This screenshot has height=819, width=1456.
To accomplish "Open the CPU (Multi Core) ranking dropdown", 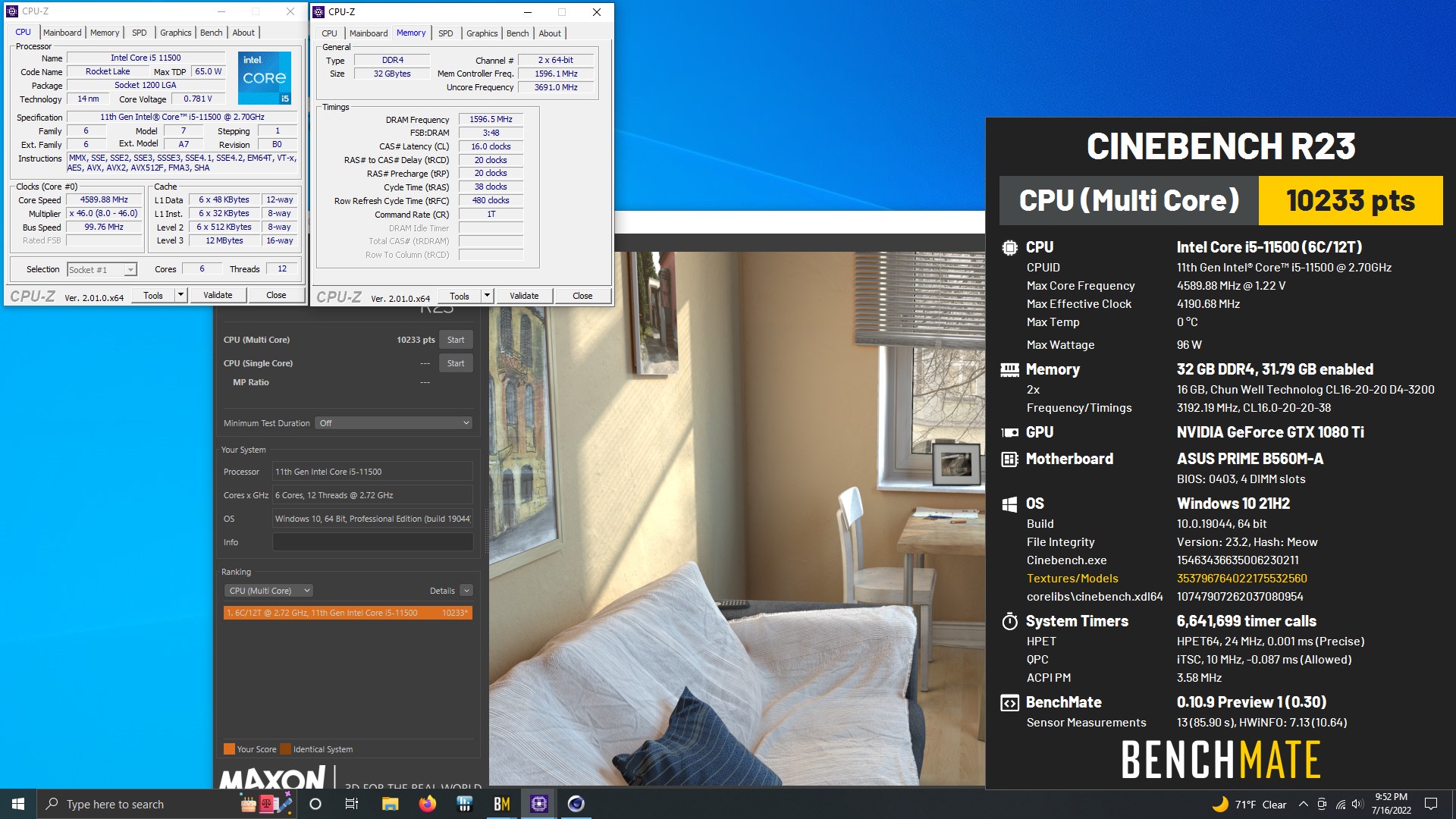I will (268, 591).
